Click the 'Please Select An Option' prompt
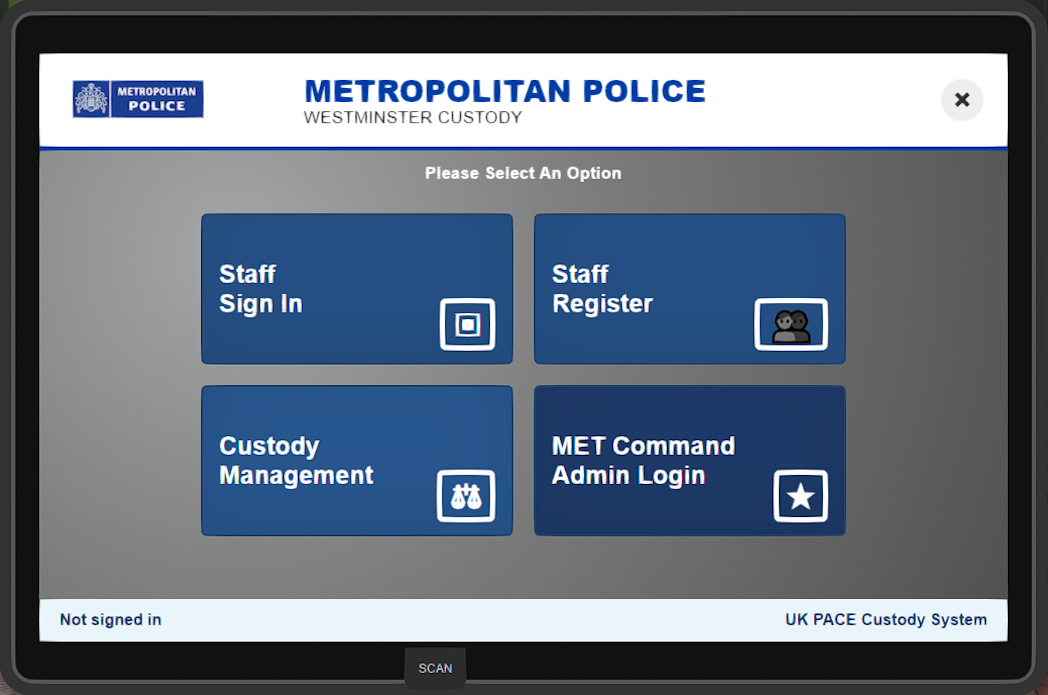Viewport: 1048px width, 695px height. tap(523, 173)
